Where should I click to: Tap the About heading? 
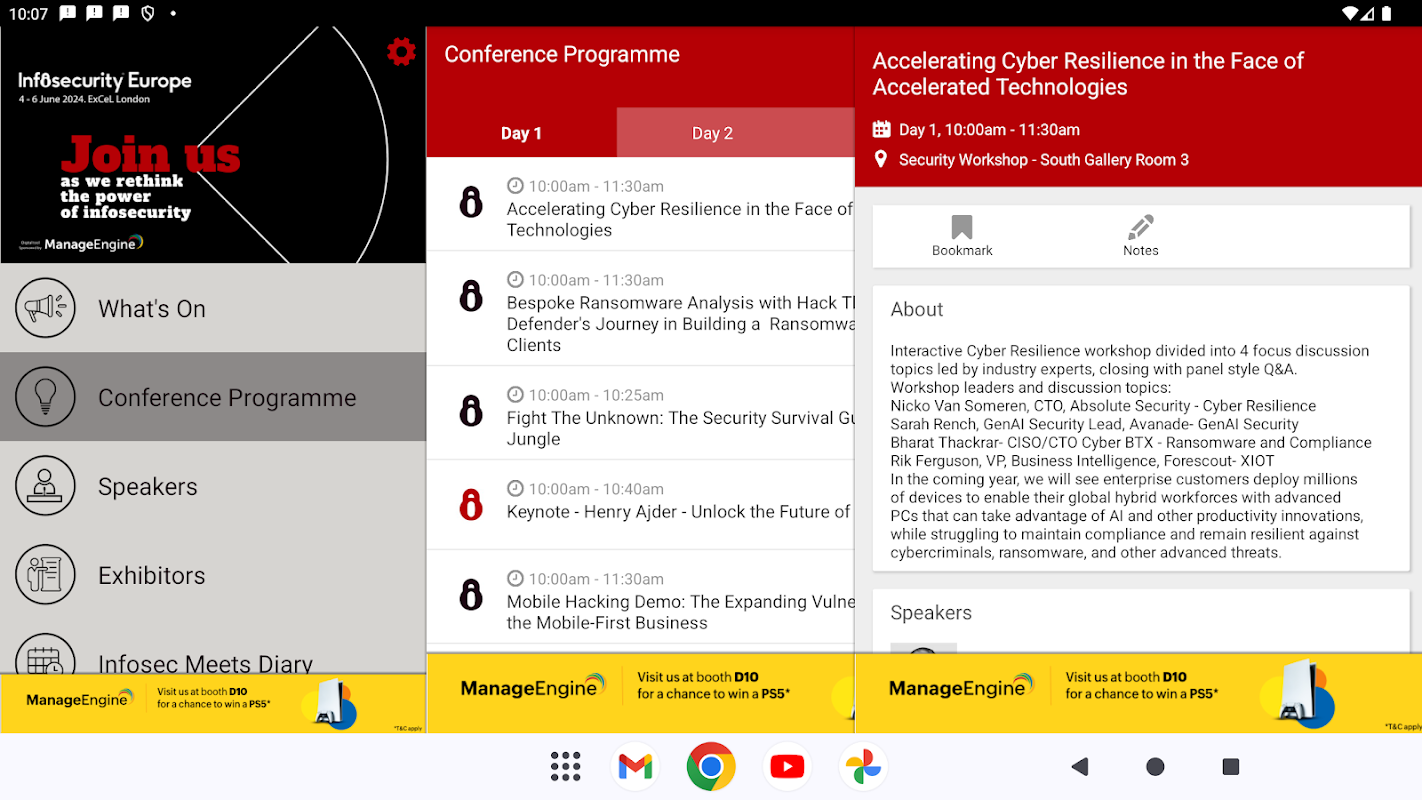917,309
